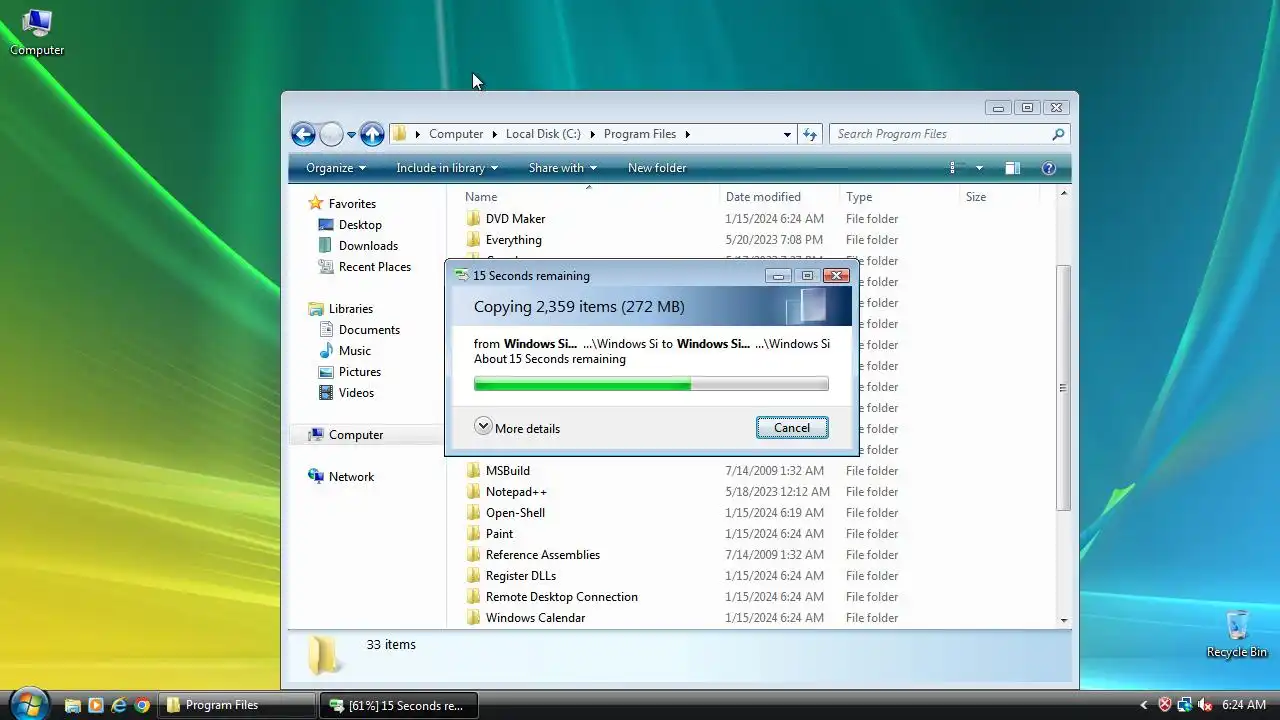Open the Computer desktop icon

coord(37,32)
